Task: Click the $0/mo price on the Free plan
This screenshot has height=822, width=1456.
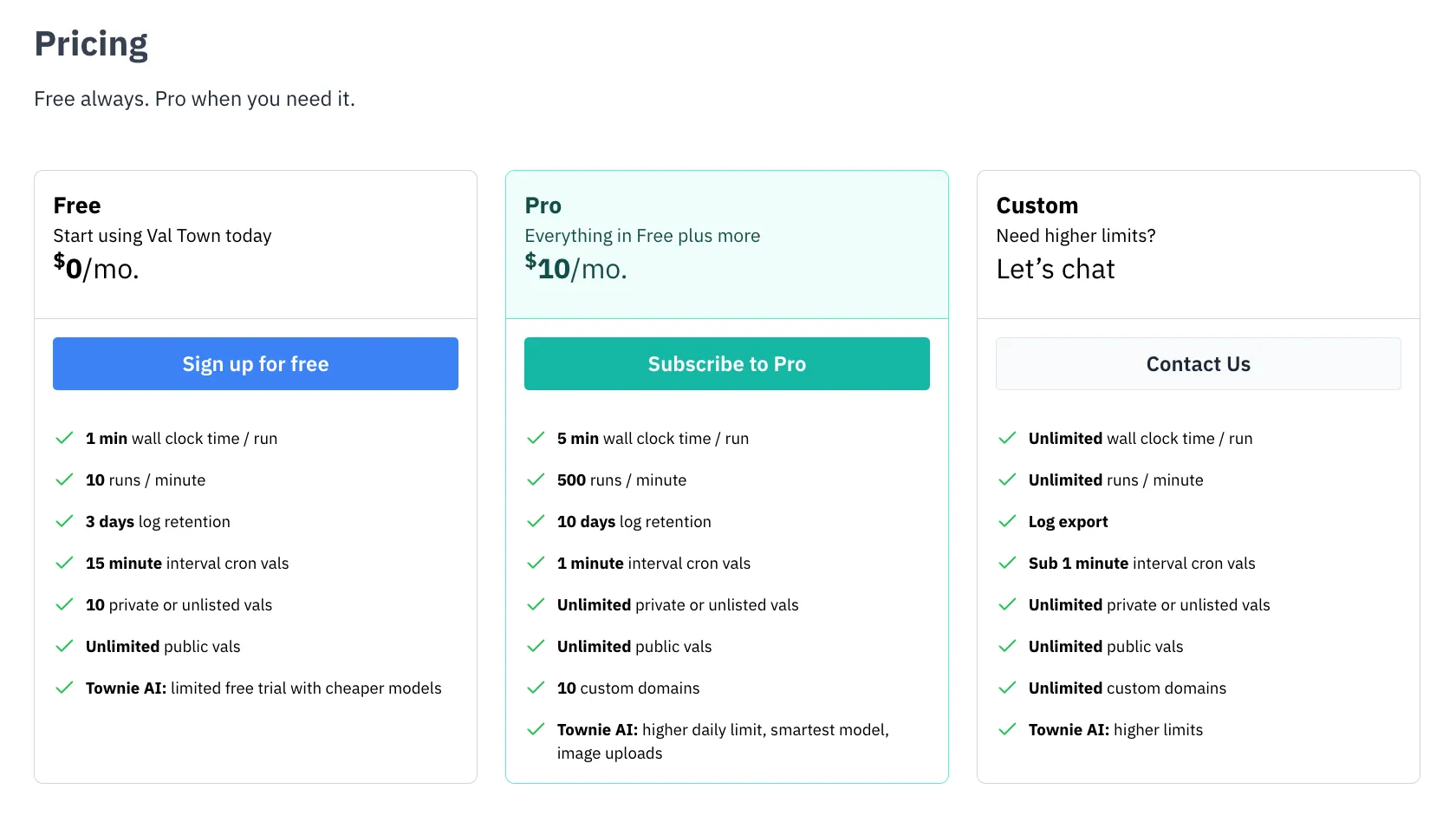Action: tap(95, 268)
